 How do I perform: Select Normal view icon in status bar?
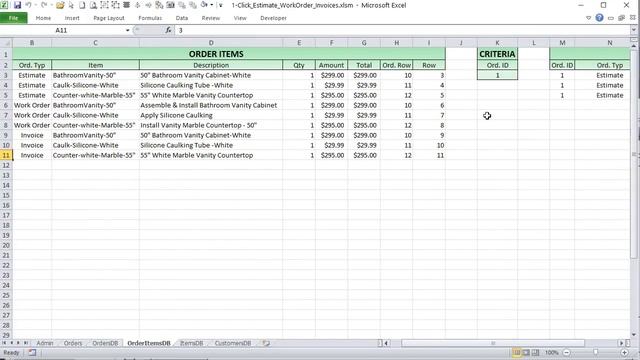click(x=517, y=352)
